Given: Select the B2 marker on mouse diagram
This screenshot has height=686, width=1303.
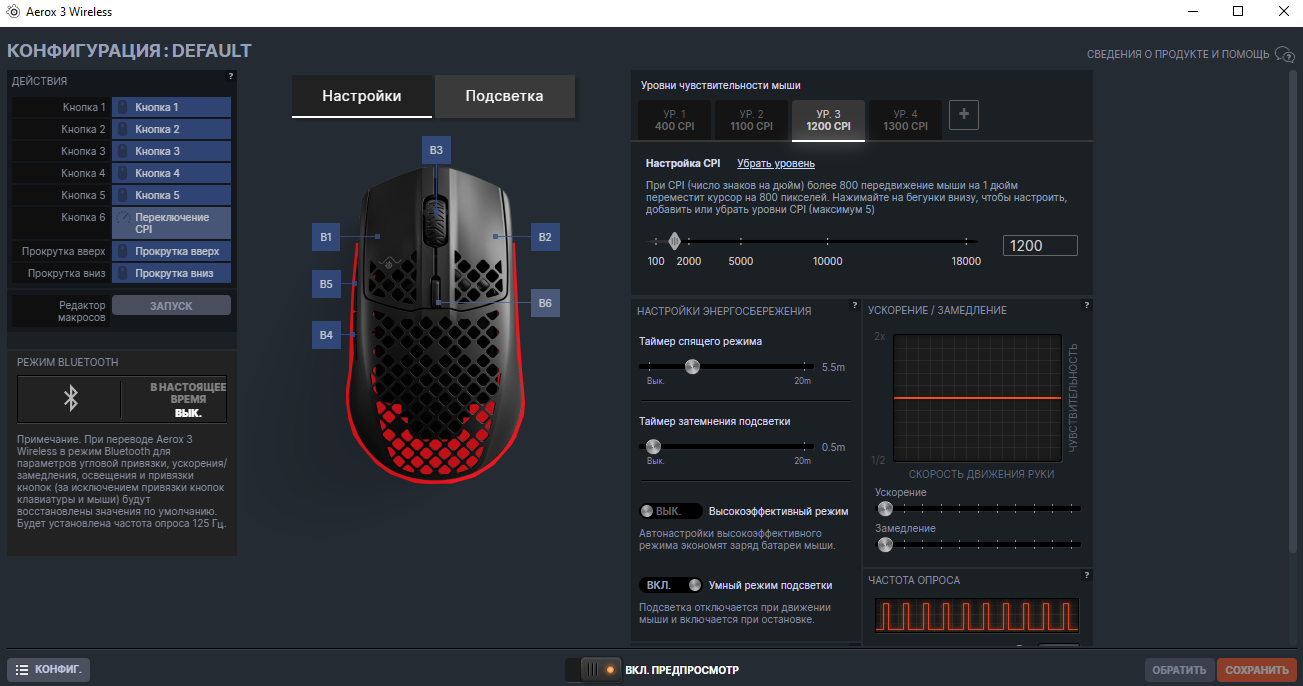Looking at the screenshot, I should tap(545, 237).
